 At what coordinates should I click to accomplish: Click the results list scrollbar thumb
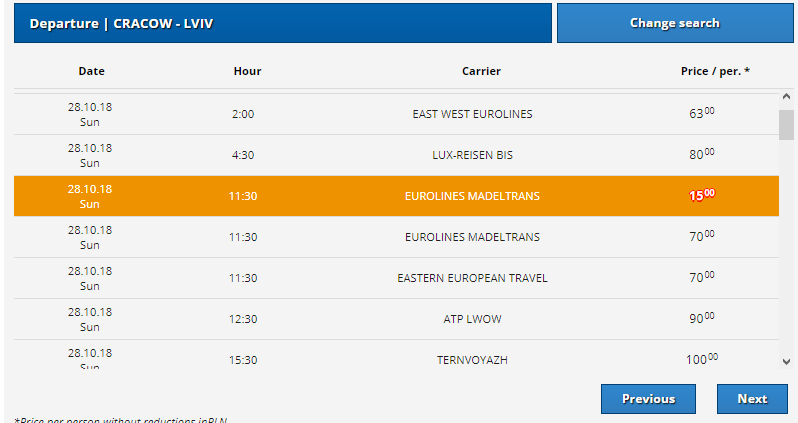tap(786, 128)
